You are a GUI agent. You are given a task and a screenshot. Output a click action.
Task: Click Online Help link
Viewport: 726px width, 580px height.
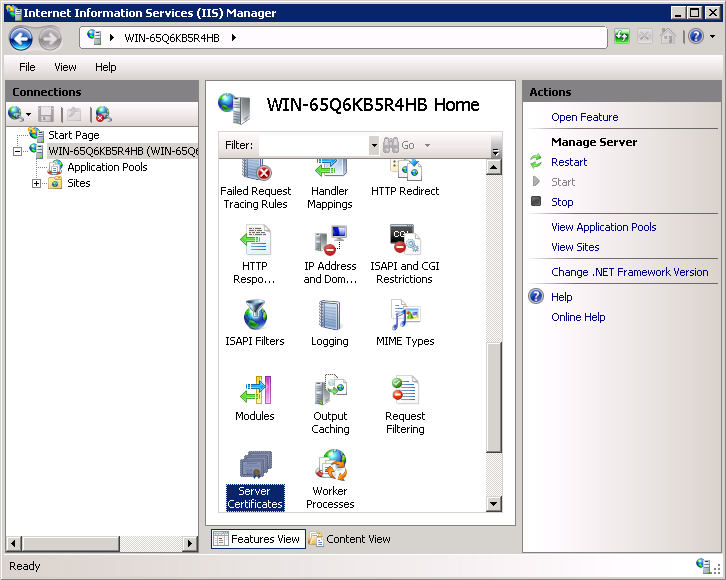(x=578, y=317)
